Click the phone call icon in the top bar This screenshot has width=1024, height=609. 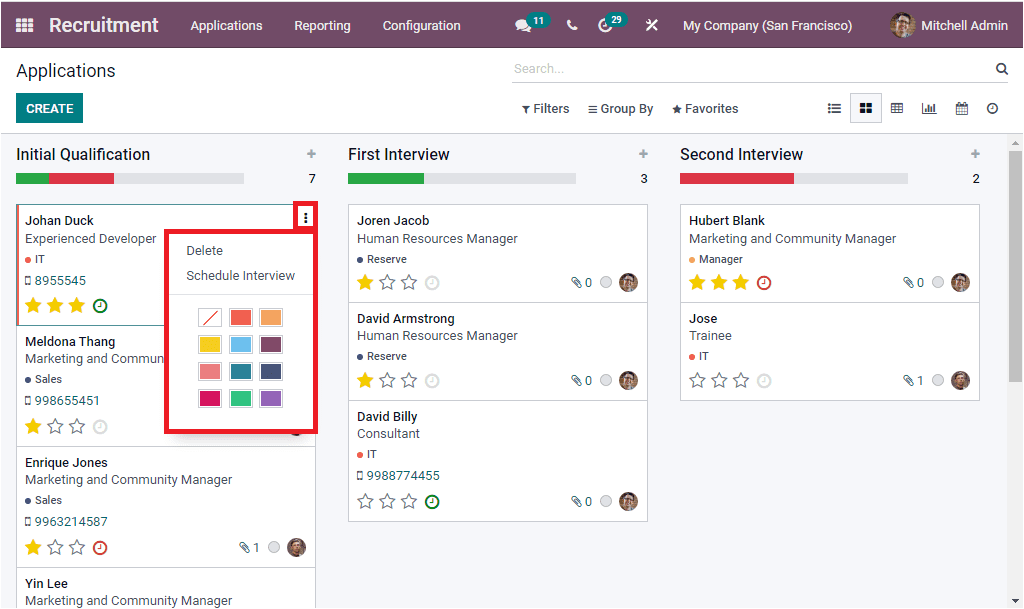[x=571, y=24]
